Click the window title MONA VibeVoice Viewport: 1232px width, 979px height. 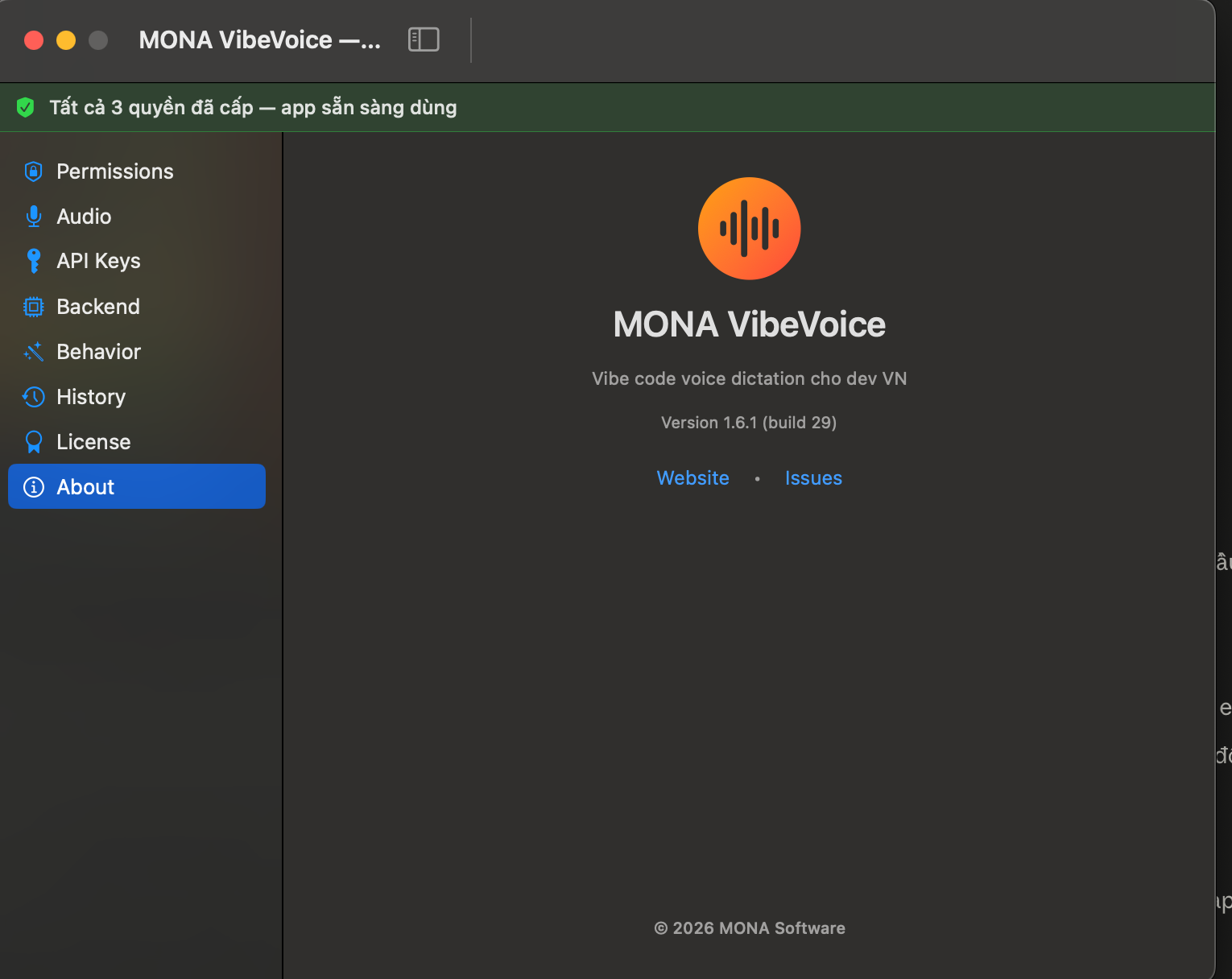(x=259, y=39)
